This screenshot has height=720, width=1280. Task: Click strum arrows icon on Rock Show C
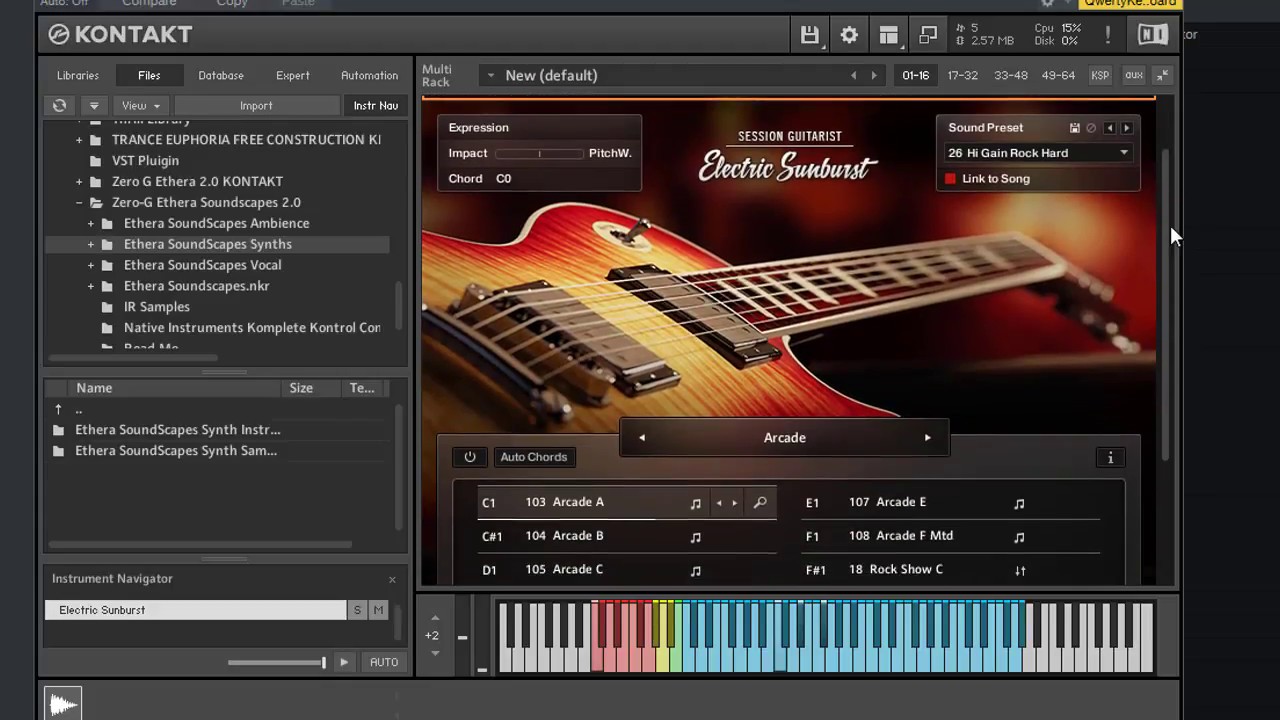(x=1020, y=570)
